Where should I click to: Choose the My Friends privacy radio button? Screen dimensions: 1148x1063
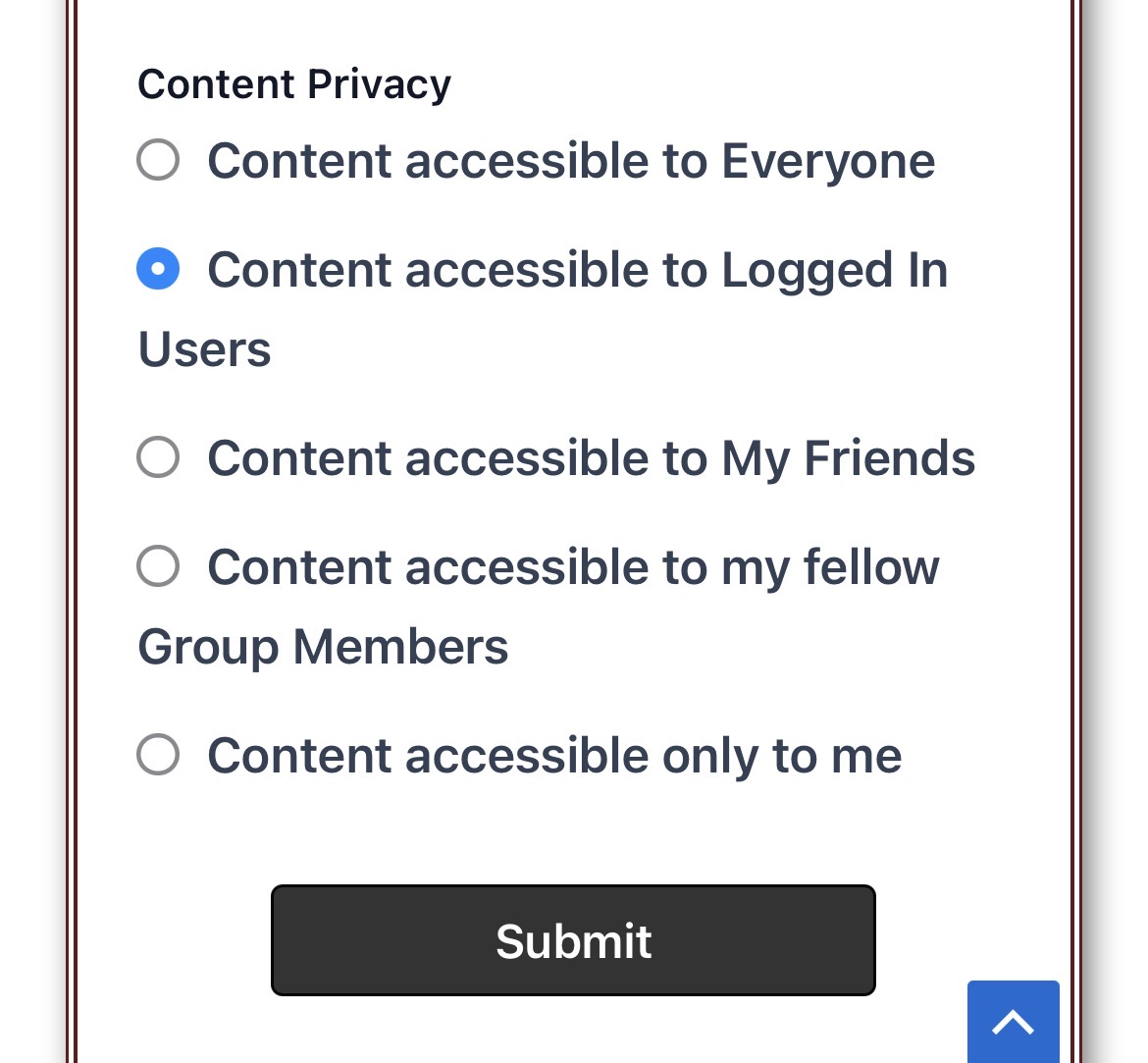158,457
